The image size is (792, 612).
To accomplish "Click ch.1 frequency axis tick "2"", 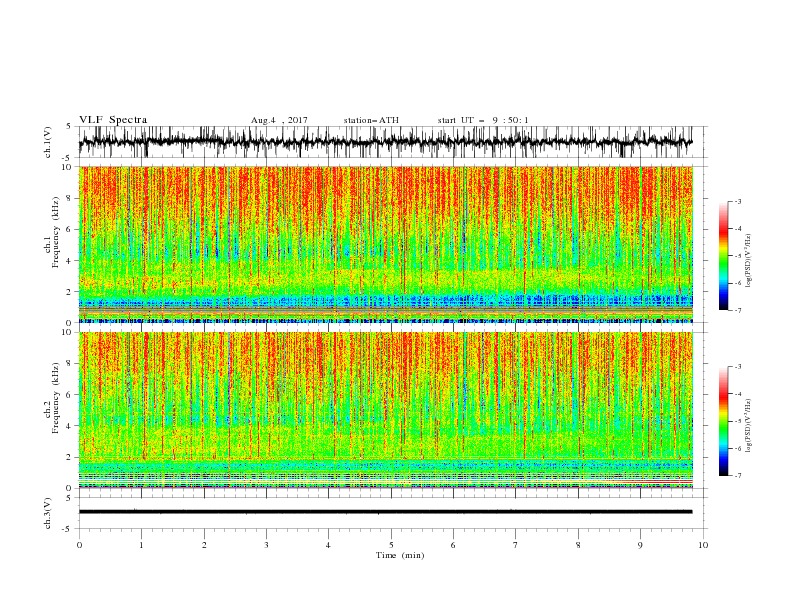I will point(70,292).
